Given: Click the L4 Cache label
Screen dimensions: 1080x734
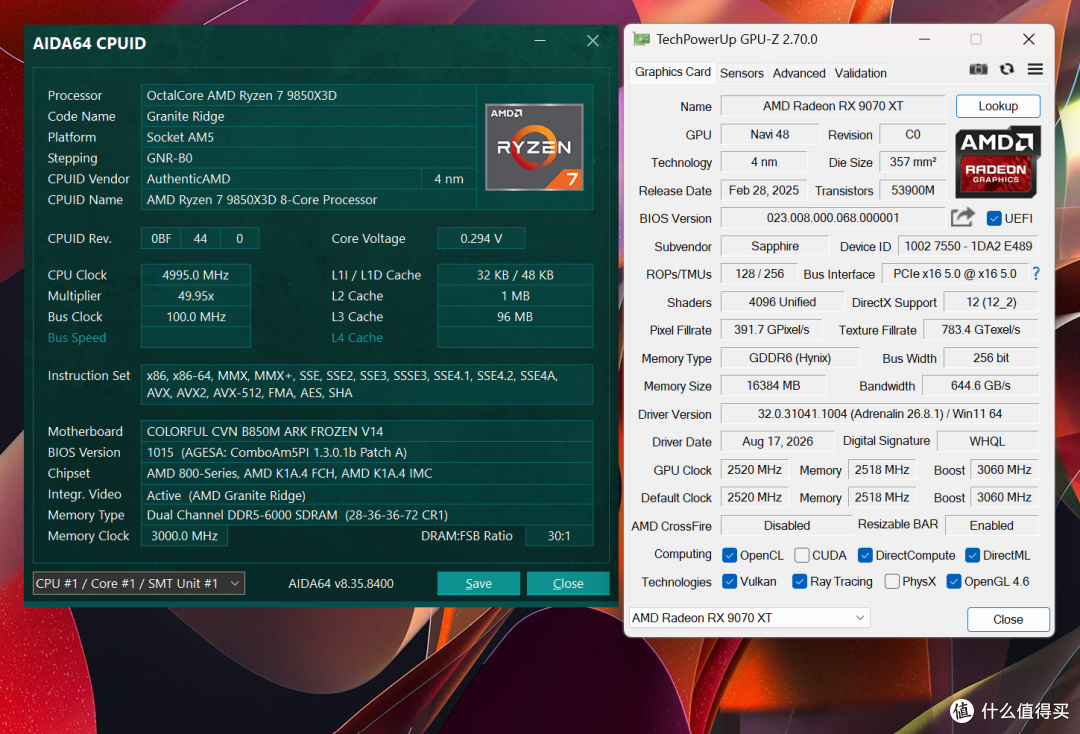Looking at the screenshot, I should click(x=357, y=337).
